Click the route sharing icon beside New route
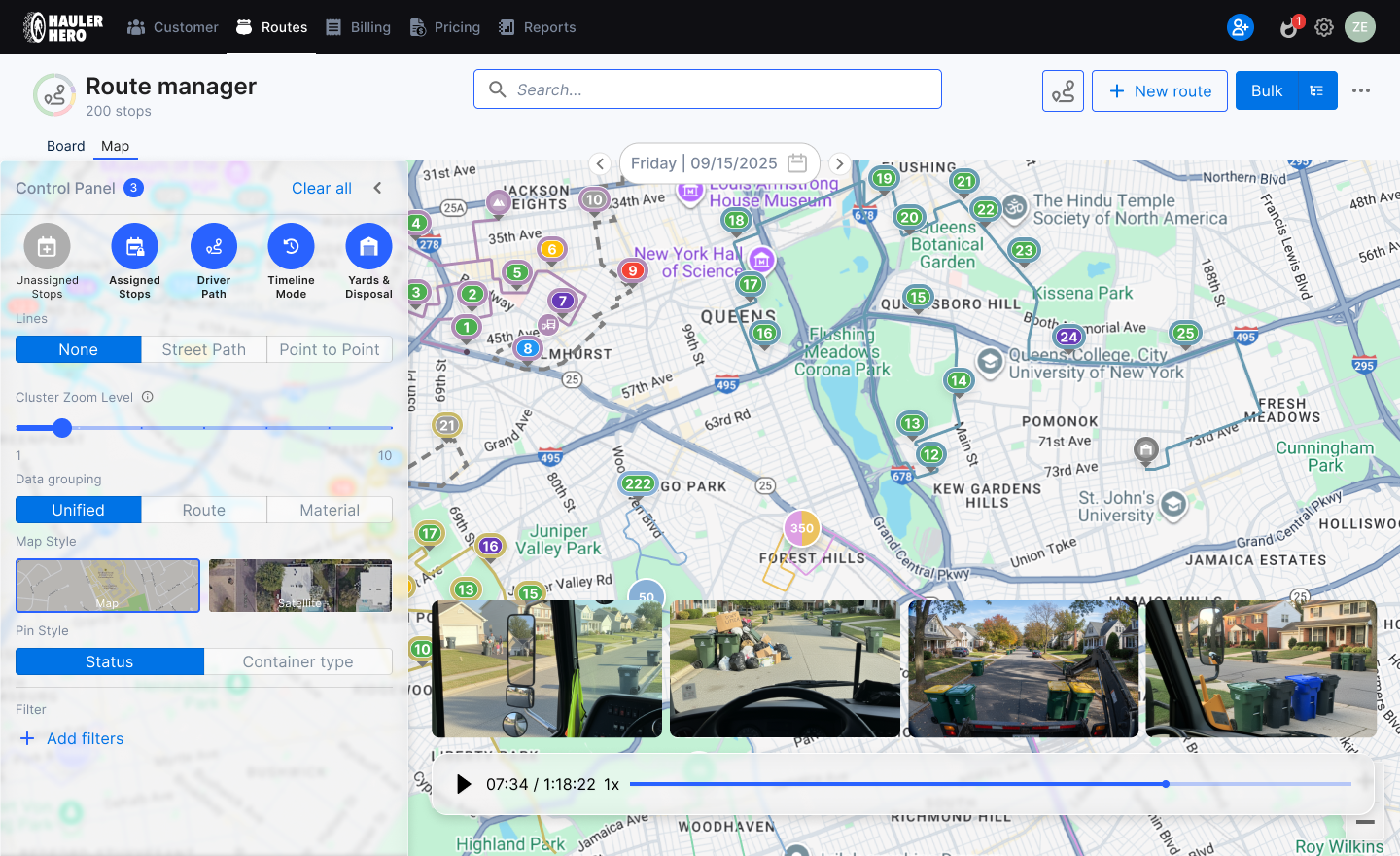 [1063, 89]
